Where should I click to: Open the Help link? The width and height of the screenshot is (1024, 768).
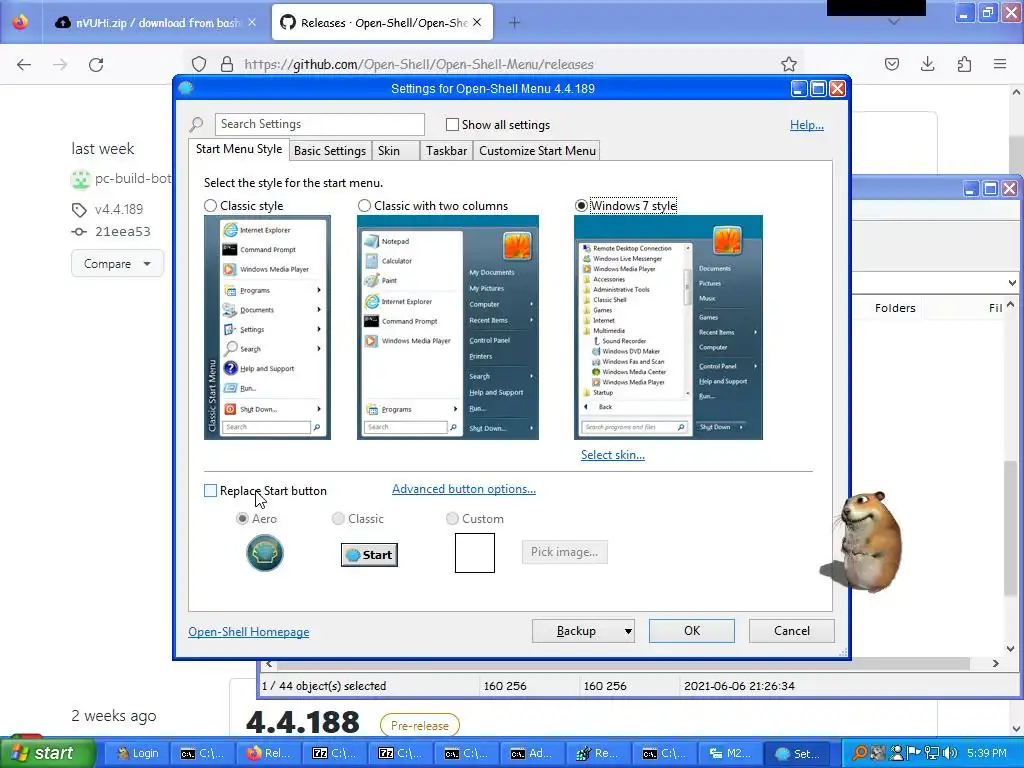point(807,125)
